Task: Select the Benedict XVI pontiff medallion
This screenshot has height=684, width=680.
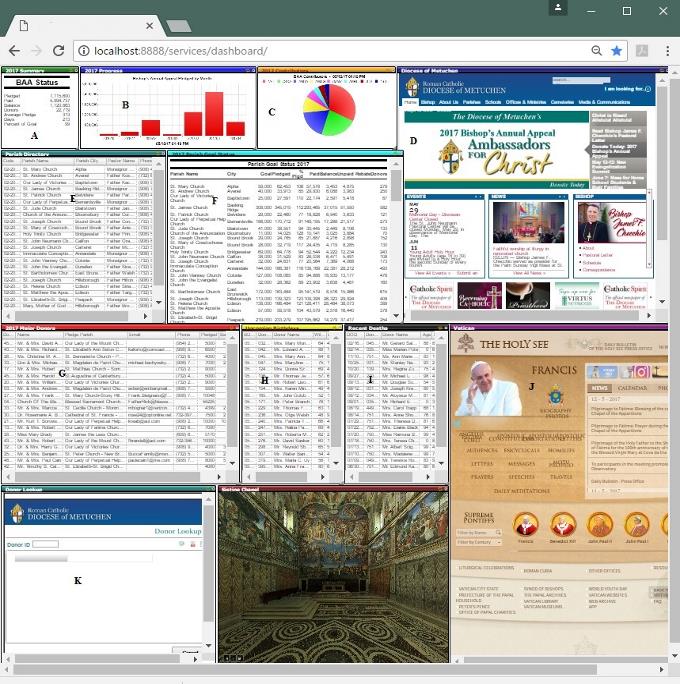Action: 563,525
